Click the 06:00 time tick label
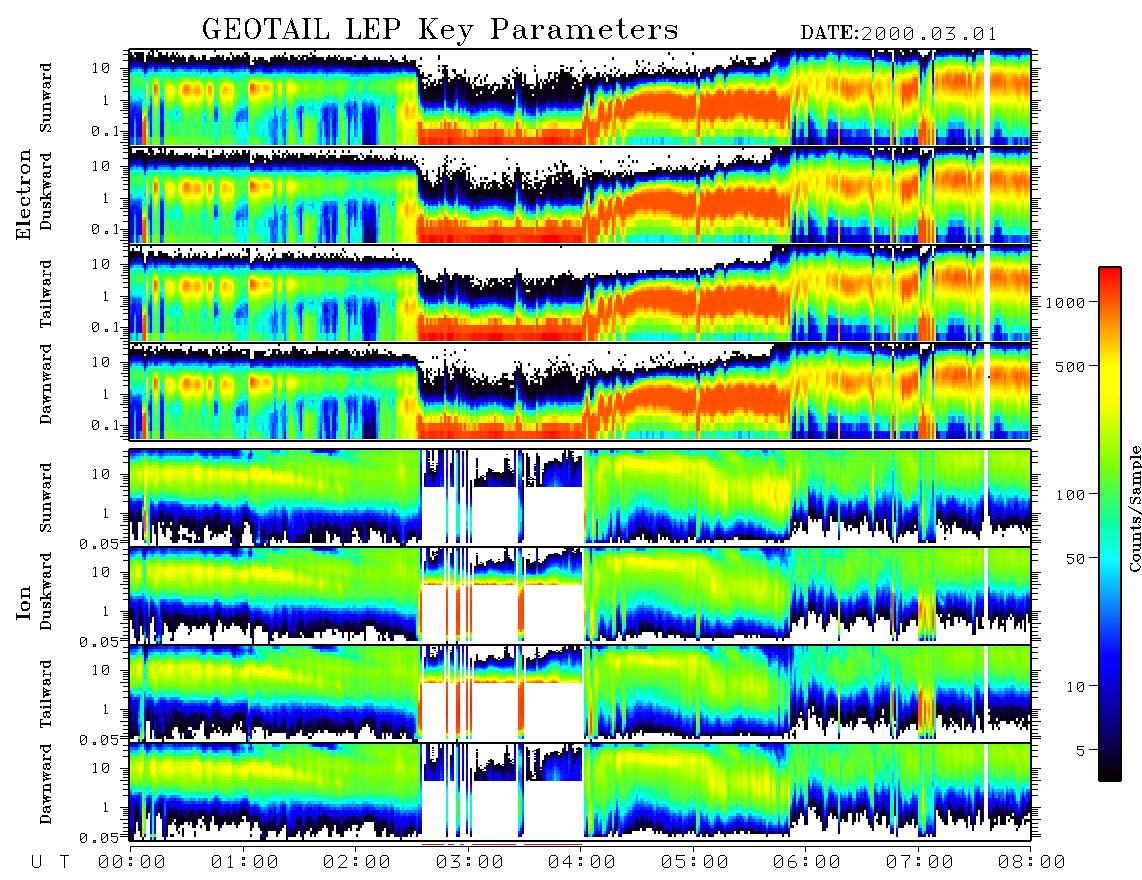 (x=806, y=862)
